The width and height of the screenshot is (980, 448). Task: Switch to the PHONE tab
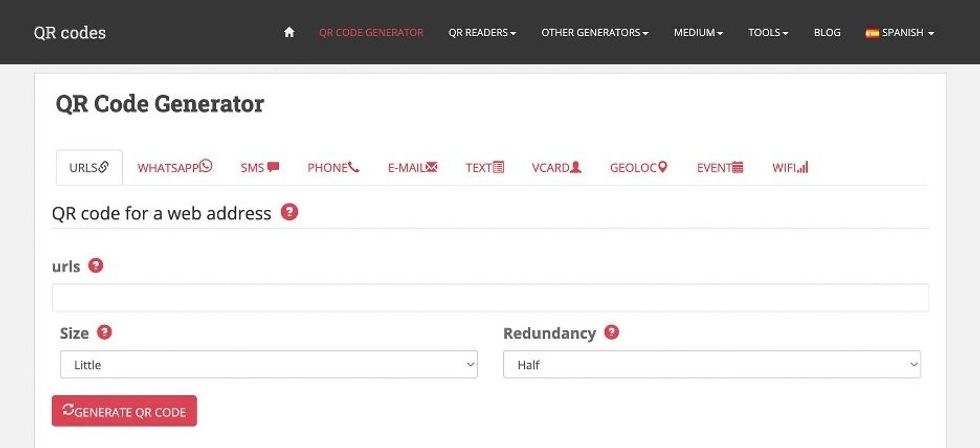[333, 167]
